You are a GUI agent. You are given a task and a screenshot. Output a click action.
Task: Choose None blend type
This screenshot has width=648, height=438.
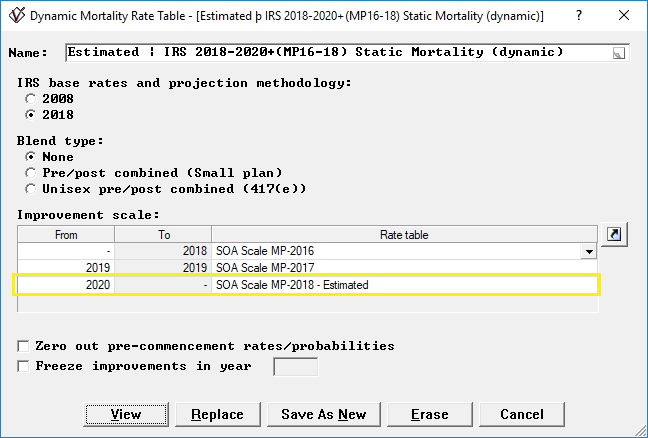coord(31,157)
